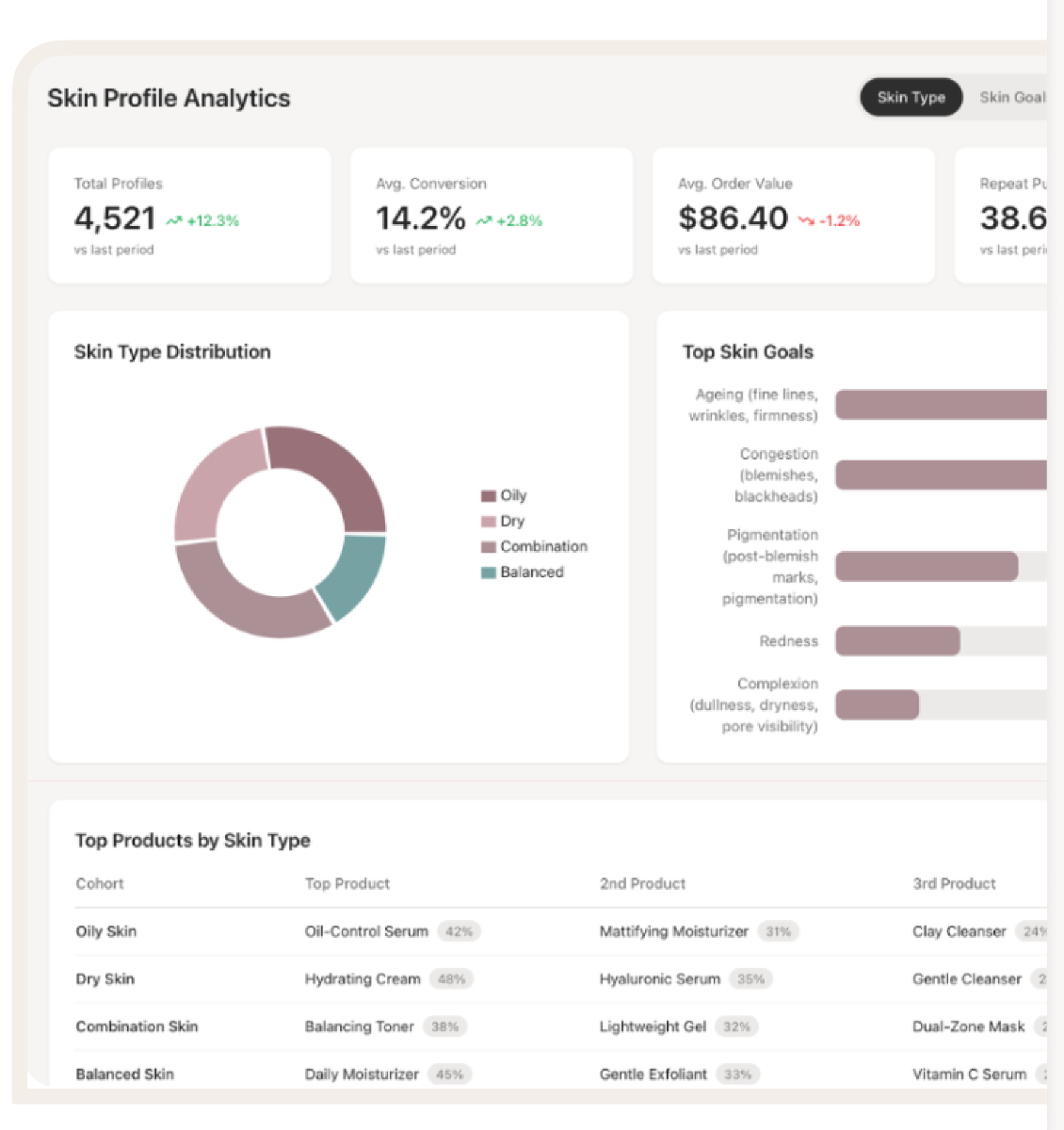Switch to the Skin Goal tab
This screenshot has width=1064, height=1130.
[x=1012, y=97]
